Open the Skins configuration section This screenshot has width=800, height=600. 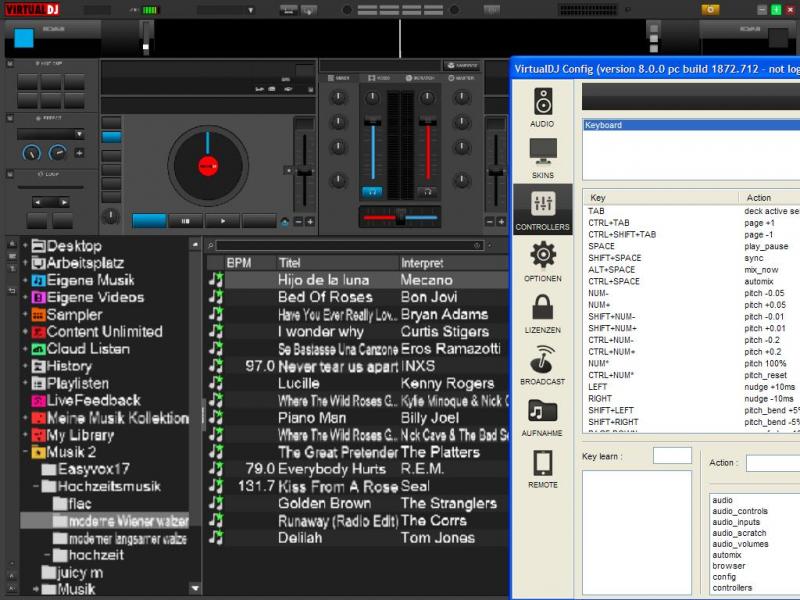coord(543,157)
